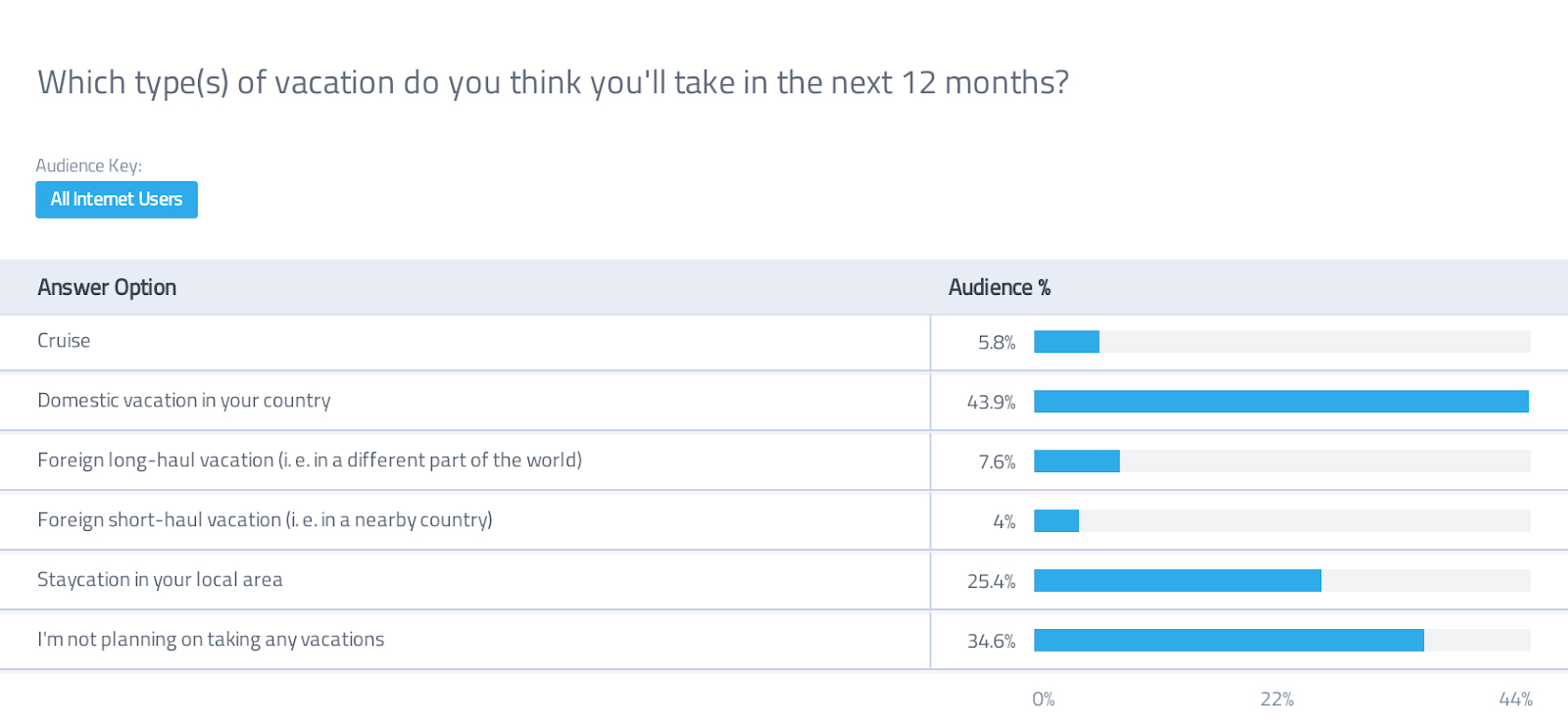Click the Answer Option column header
The width and height of the screenshot is (1568, 728).
[107, 287]
